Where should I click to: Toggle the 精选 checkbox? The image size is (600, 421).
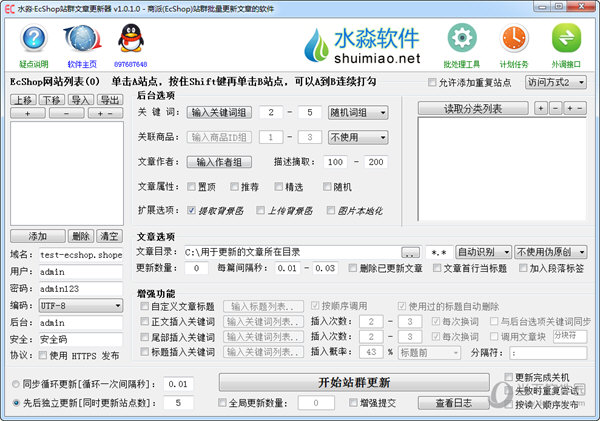click(x=279, y=187)
